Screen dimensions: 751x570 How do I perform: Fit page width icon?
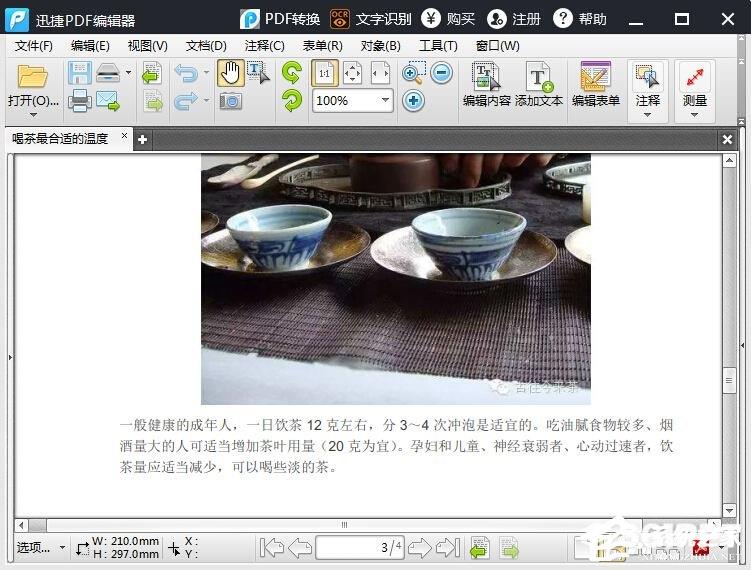point(381,73)
